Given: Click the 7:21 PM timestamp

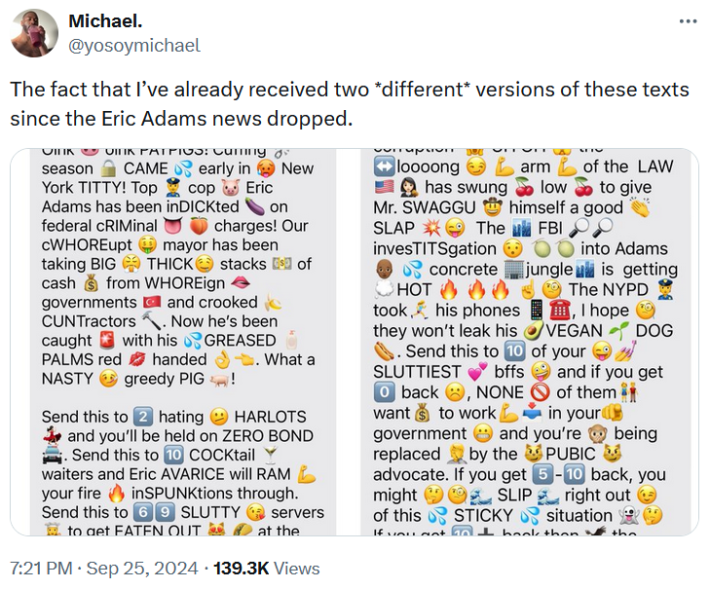Looking at the screenshot, I should tap(39, 569).
